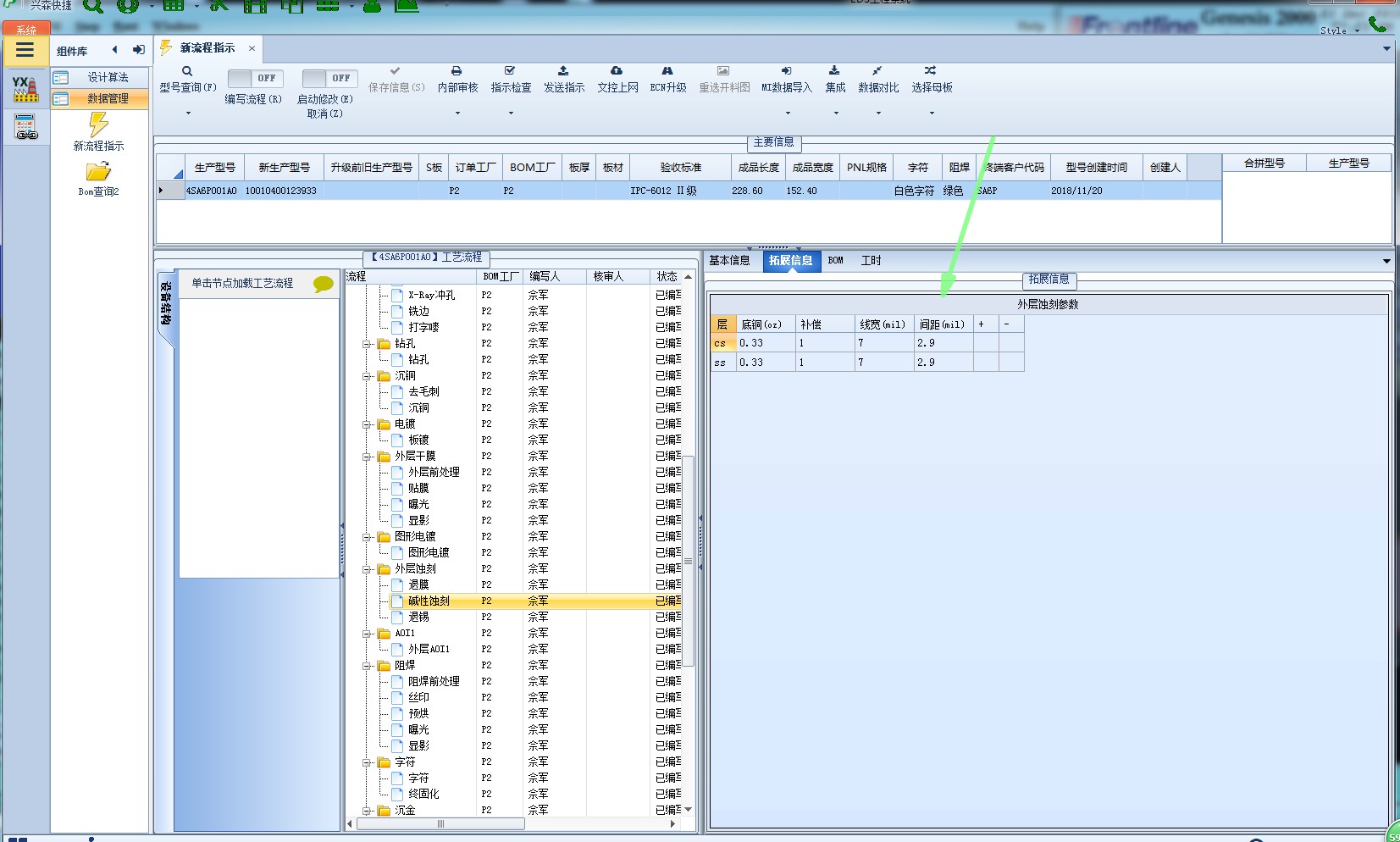The image size is (1400, 842).
Task: Open dropdown arrow under MI数据导入
Action: (x=788, y=113)
